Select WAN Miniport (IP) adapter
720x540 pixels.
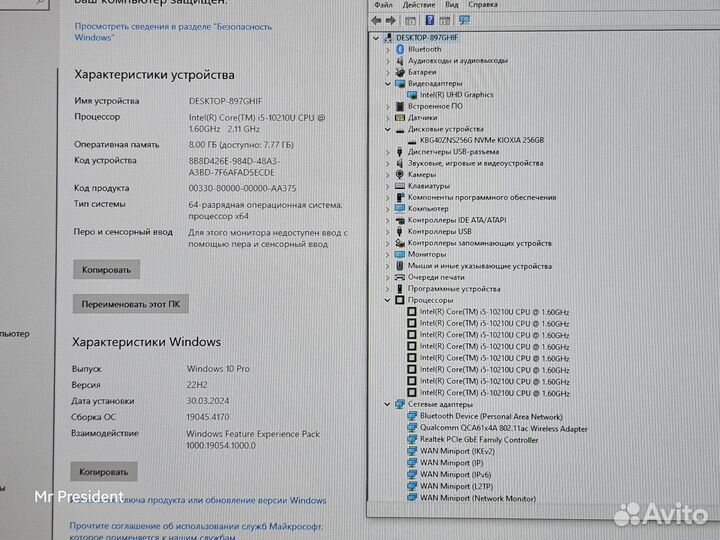(452, 463)
